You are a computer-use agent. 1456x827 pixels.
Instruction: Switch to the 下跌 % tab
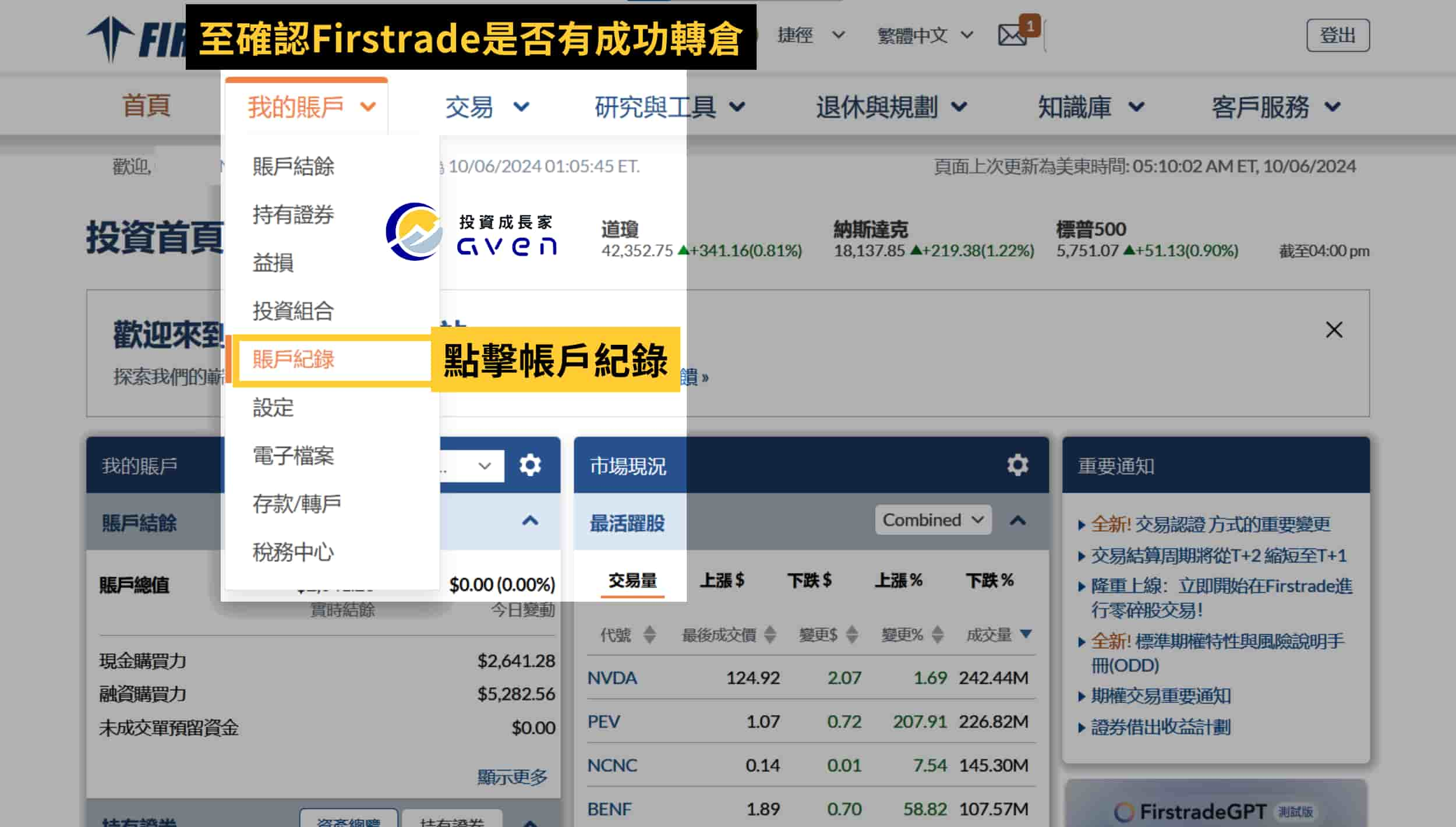click(989, 581)
